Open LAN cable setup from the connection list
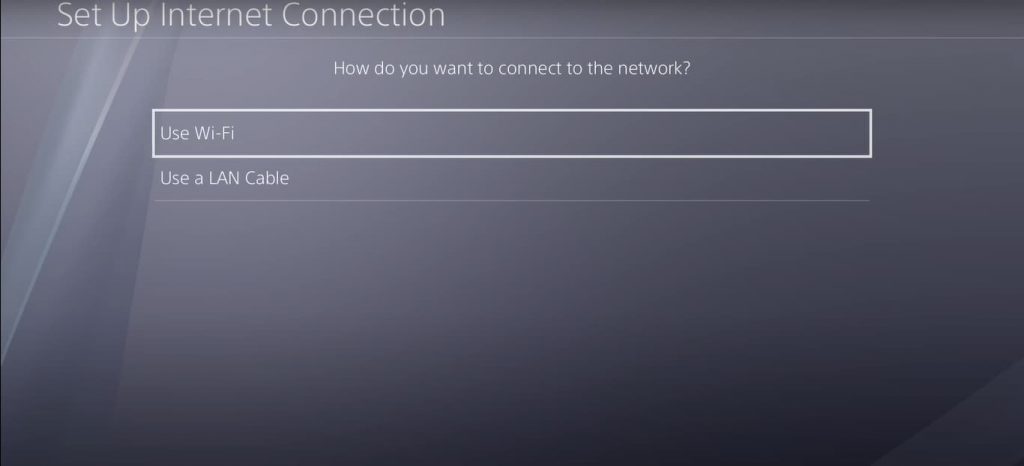 (511, 178)
